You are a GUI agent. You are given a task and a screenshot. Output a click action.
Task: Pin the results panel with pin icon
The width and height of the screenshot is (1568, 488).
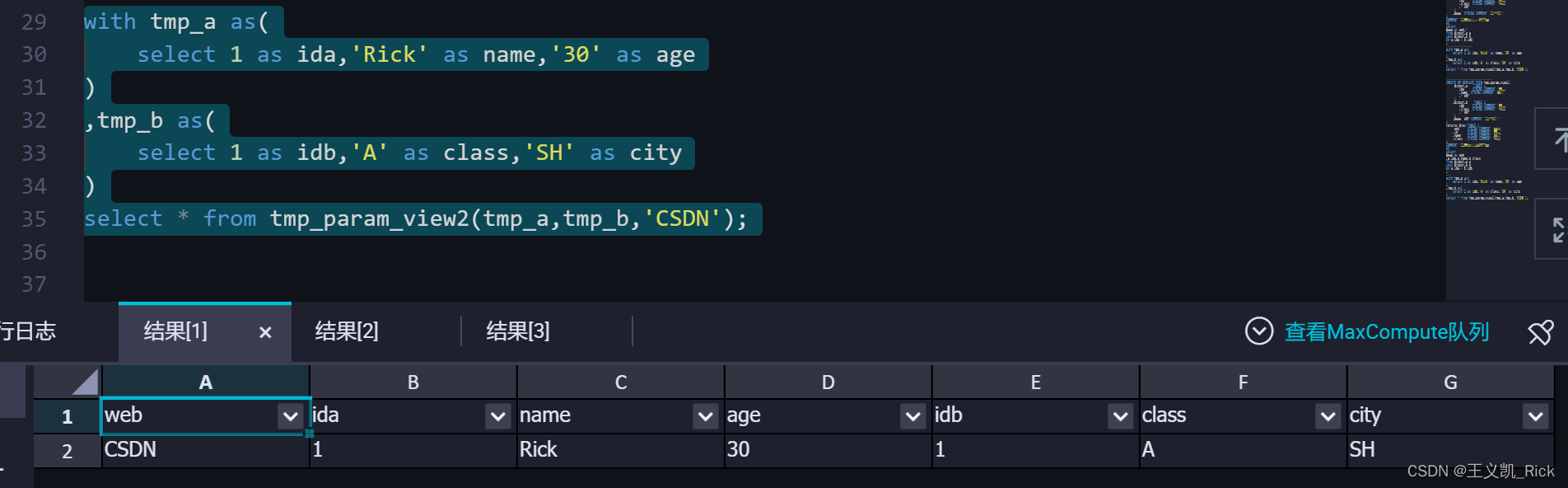(1540, 332)
